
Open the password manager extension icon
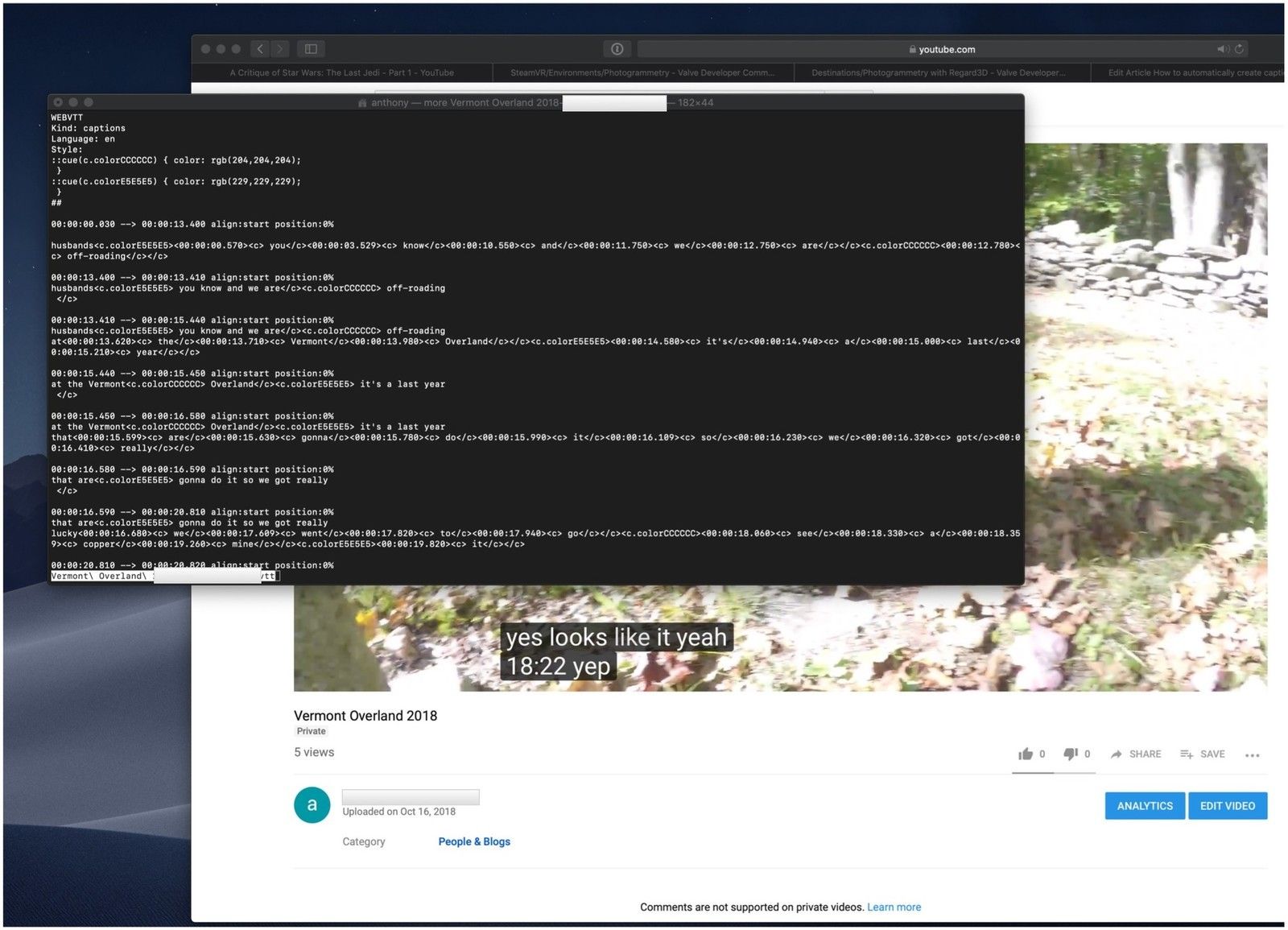pos(617,49)
